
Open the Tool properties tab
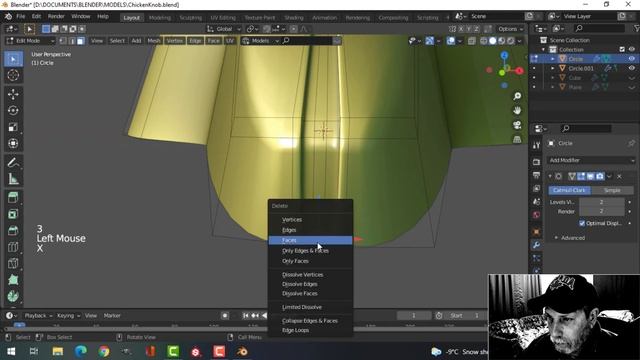[536, 145]
